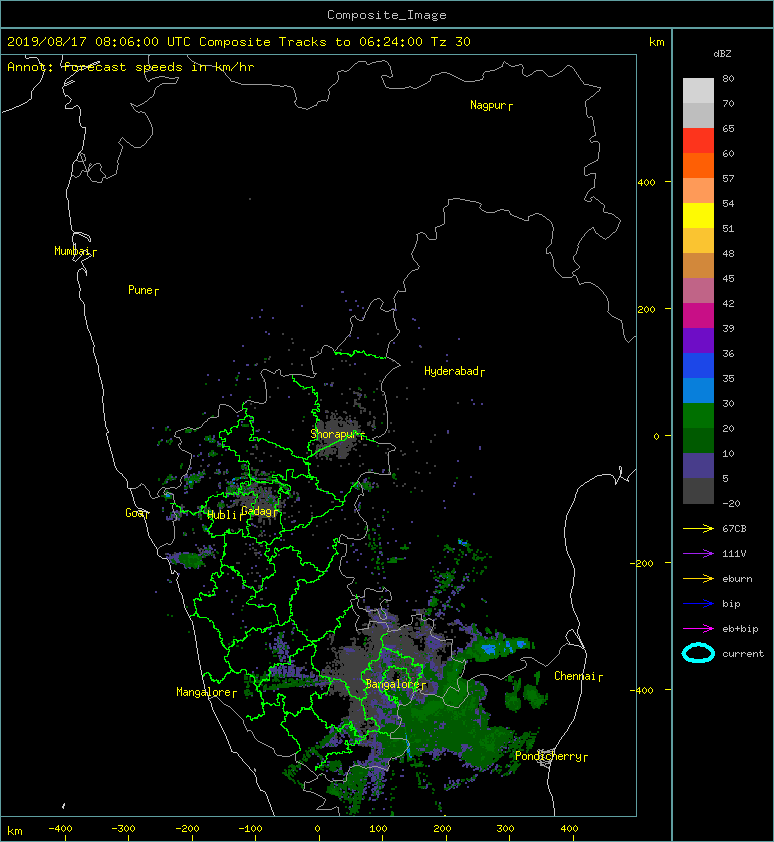The image size is (774, 842).
Task: Click the Mumbai city label
Action: coord(75,251)
